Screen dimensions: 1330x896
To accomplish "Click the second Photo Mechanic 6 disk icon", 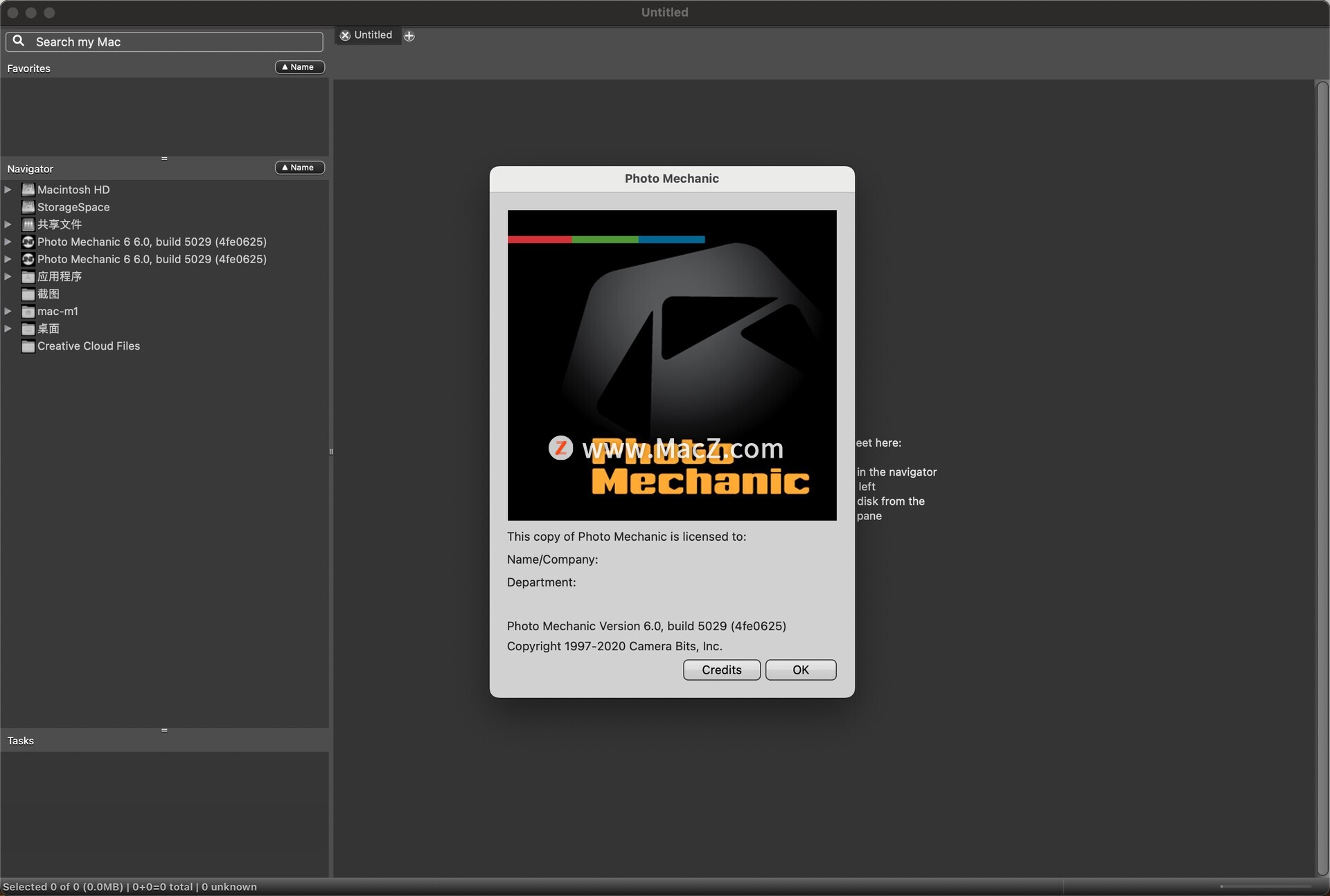I will pos(28,259).
